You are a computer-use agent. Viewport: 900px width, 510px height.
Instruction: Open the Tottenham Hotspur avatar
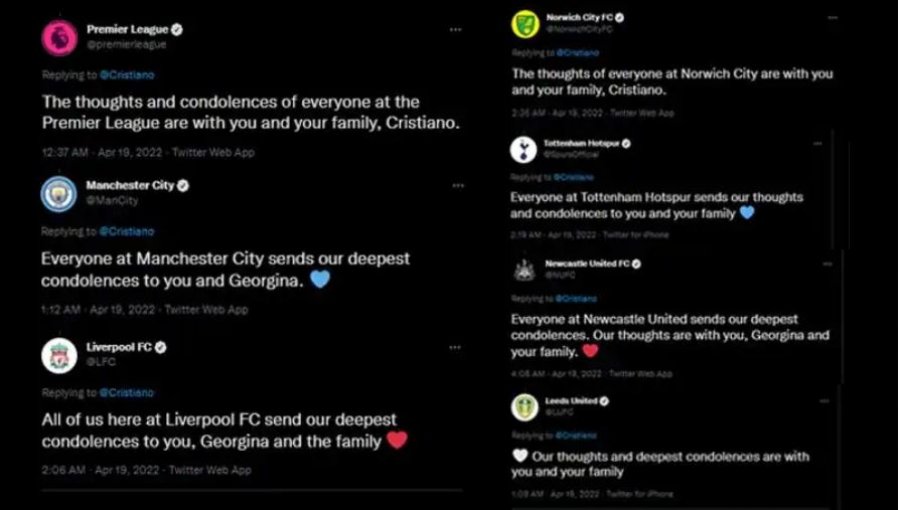point(523,150)
